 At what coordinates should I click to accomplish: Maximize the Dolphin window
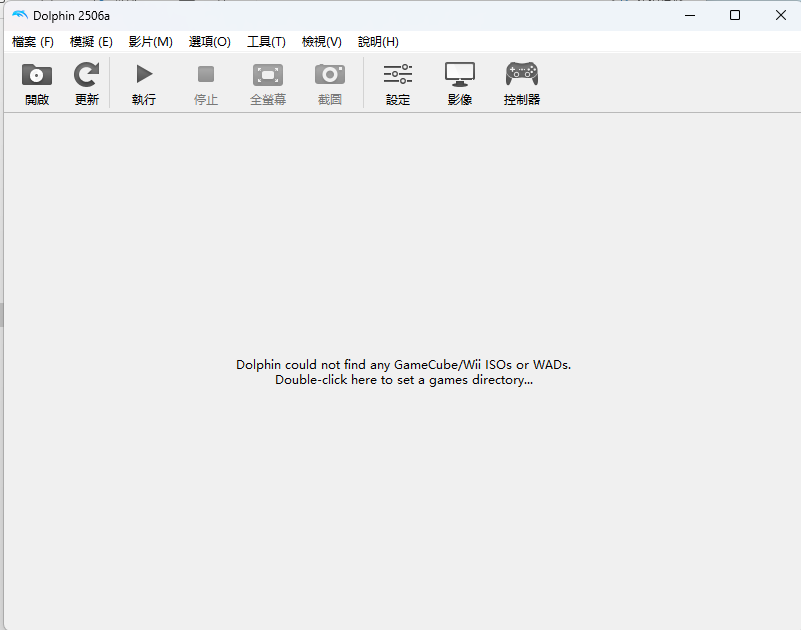tap(735, 15)
